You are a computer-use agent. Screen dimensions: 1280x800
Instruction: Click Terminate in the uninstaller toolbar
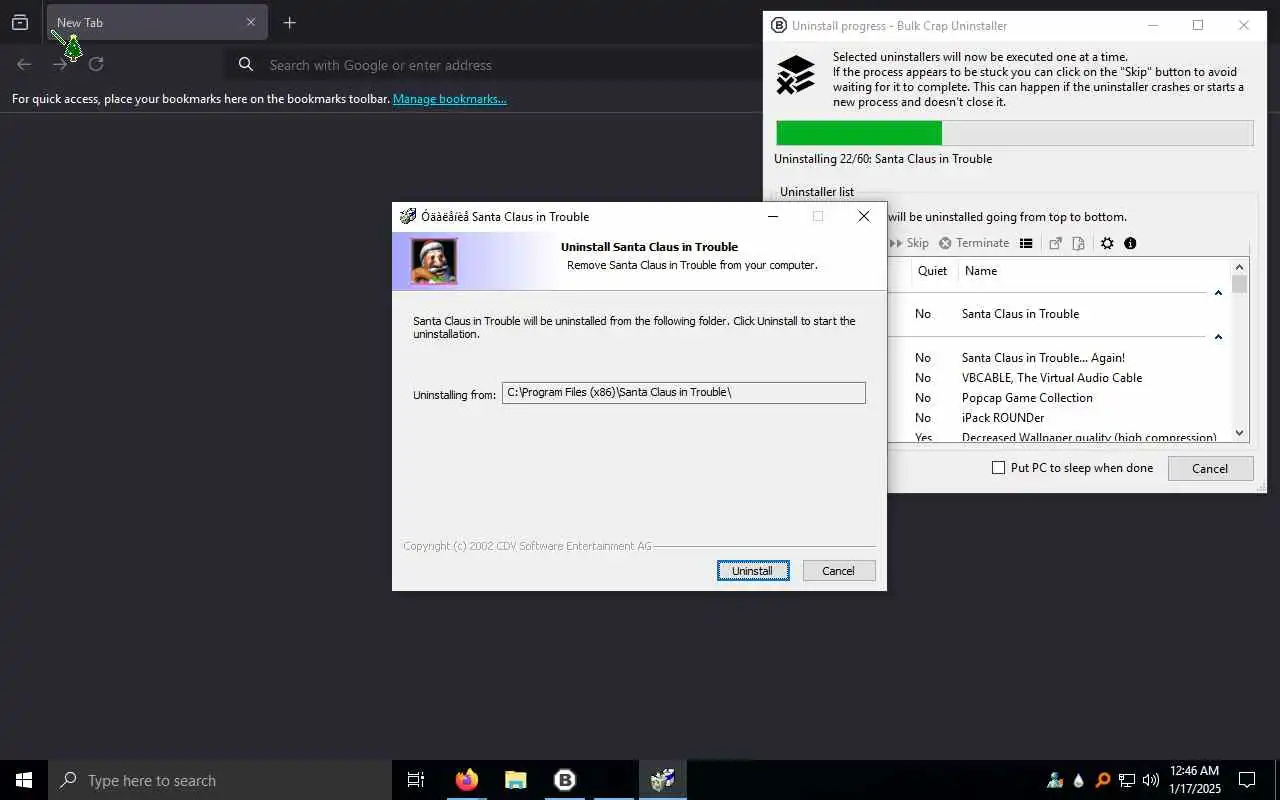[974, 243]
